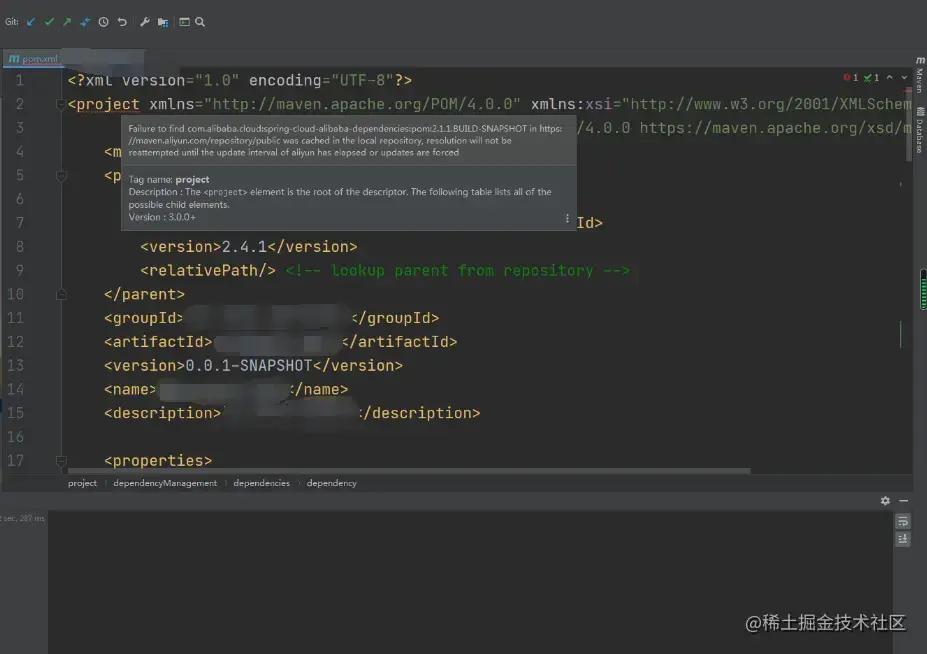Click the Git Update Project blue arrow
The width and height of the screenshot is (927, 654).
pyautogui.click(x=31, y=22)
